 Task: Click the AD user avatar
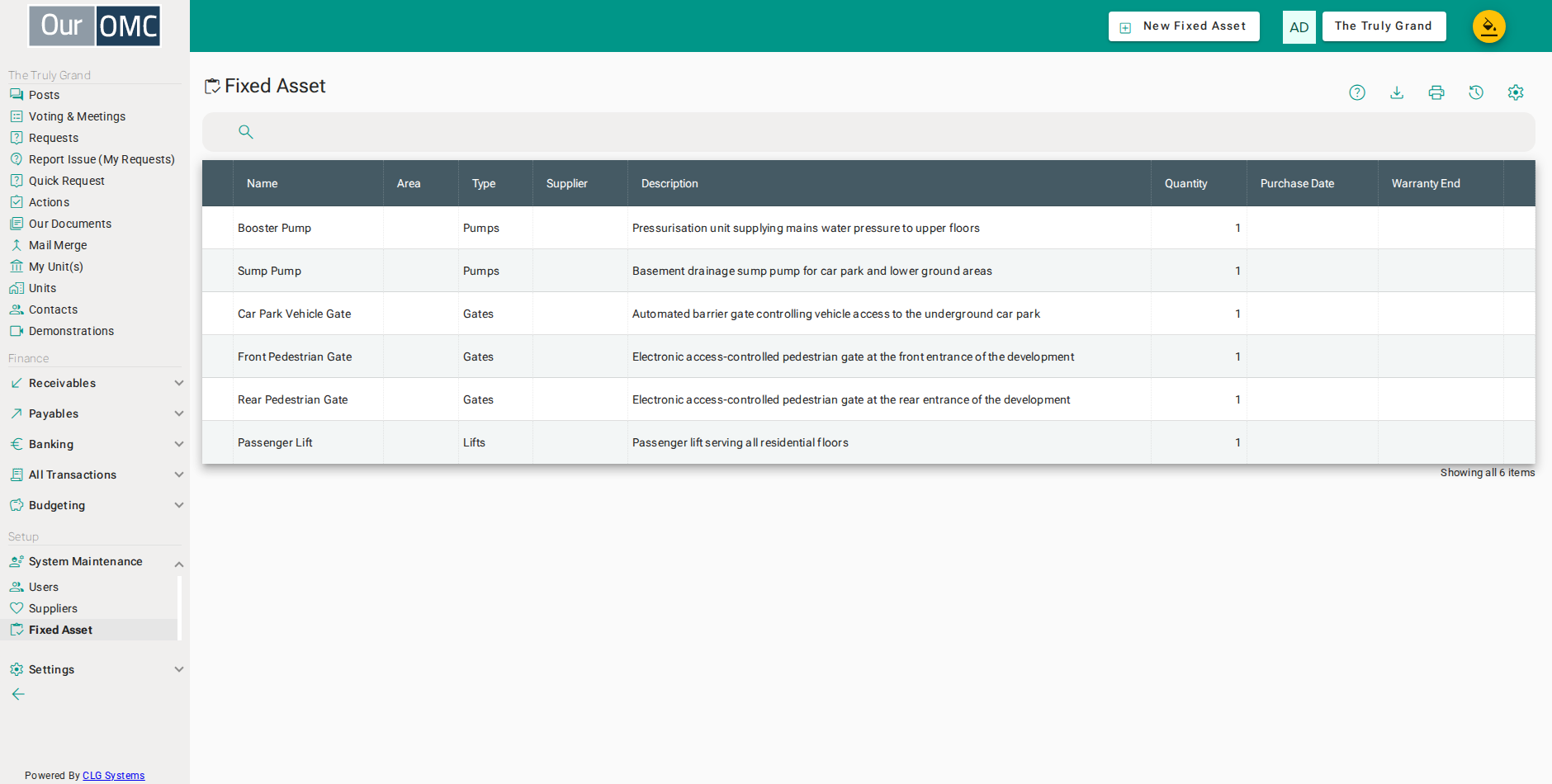1299,27
